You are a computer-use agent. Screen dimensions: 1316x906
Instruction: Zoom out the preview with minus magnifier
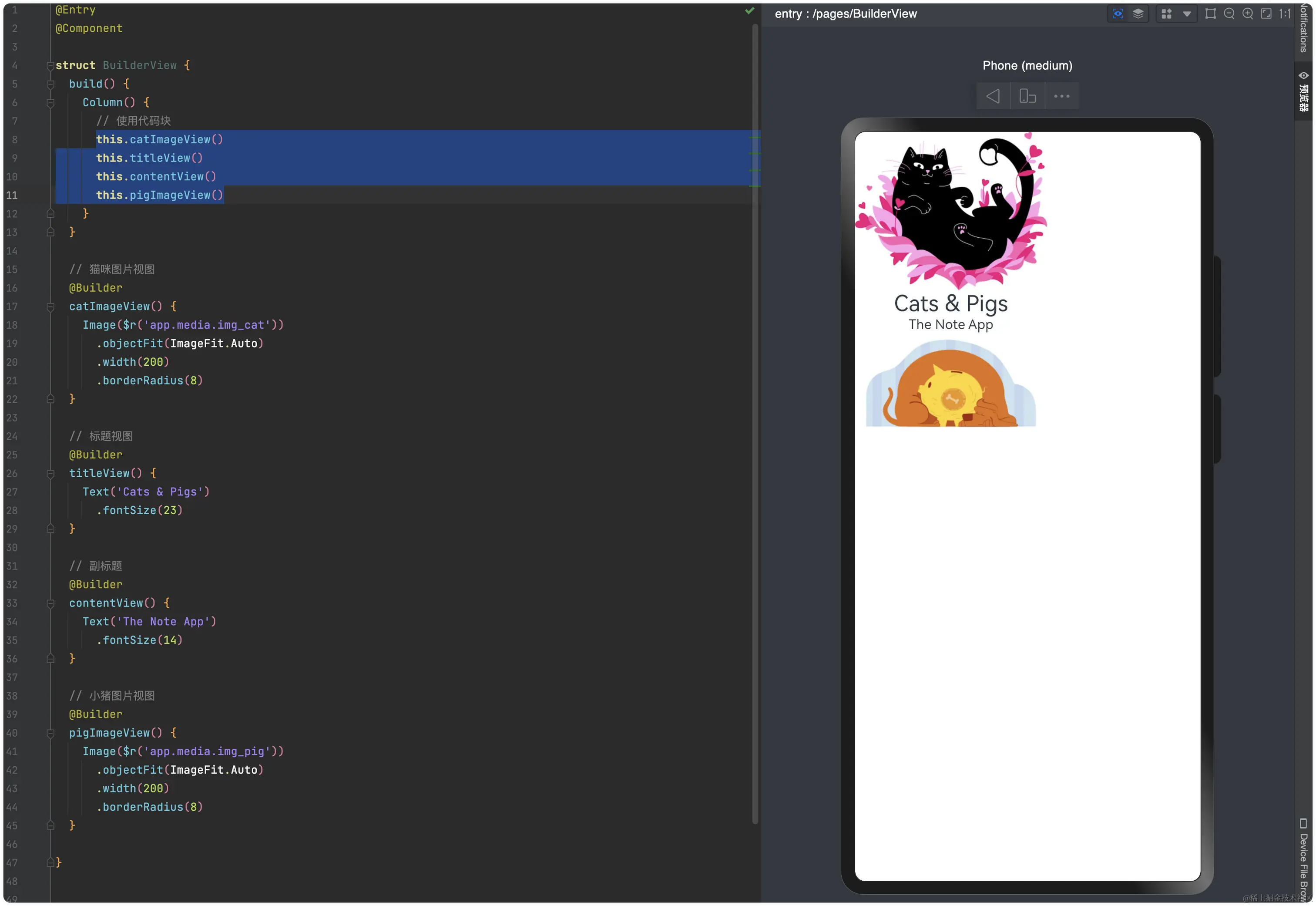click(x=1229, y=13)
